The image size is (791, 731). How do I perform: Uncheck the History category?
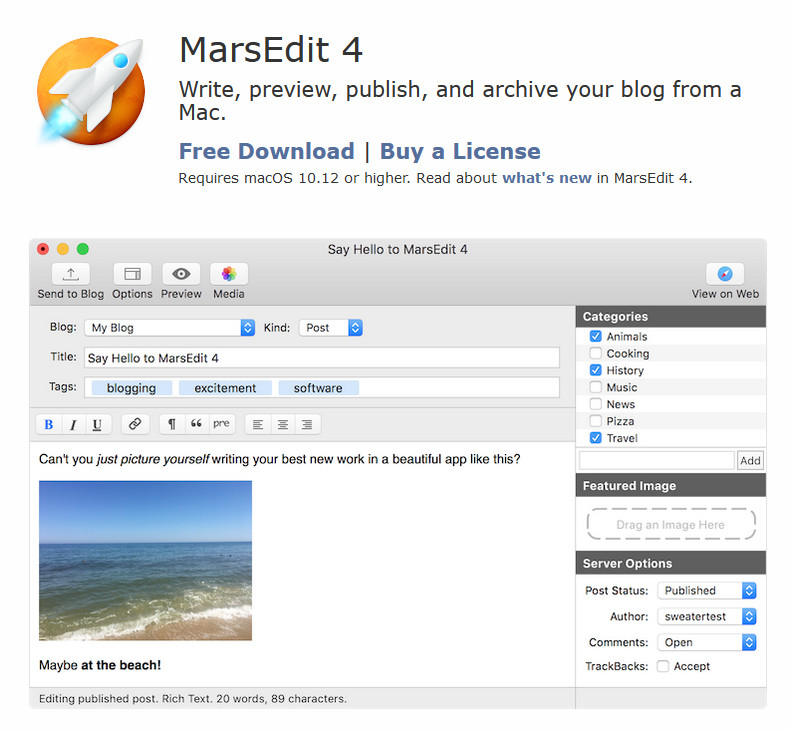(596, 370)
